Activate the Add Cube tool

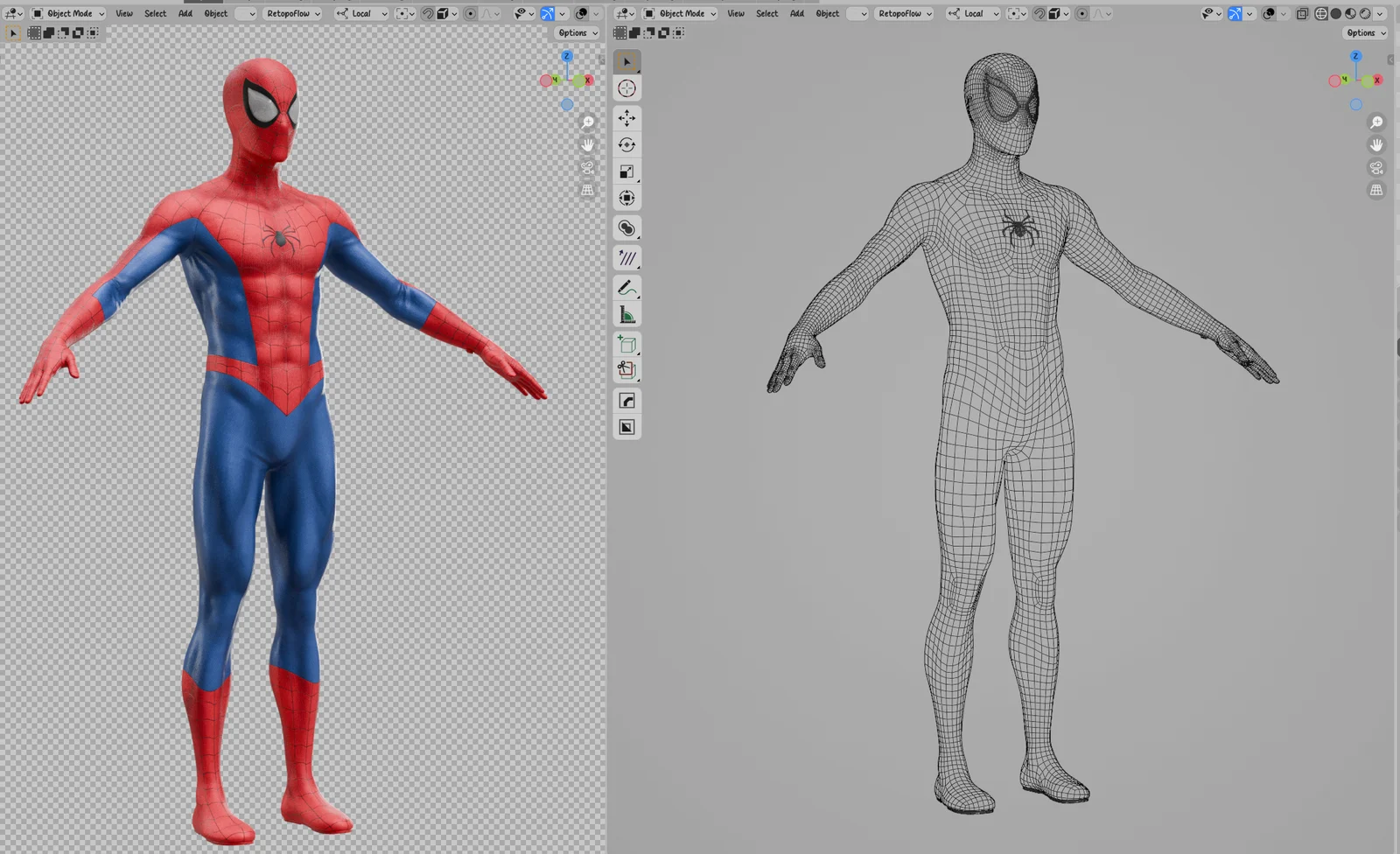[x=626, y=345]
